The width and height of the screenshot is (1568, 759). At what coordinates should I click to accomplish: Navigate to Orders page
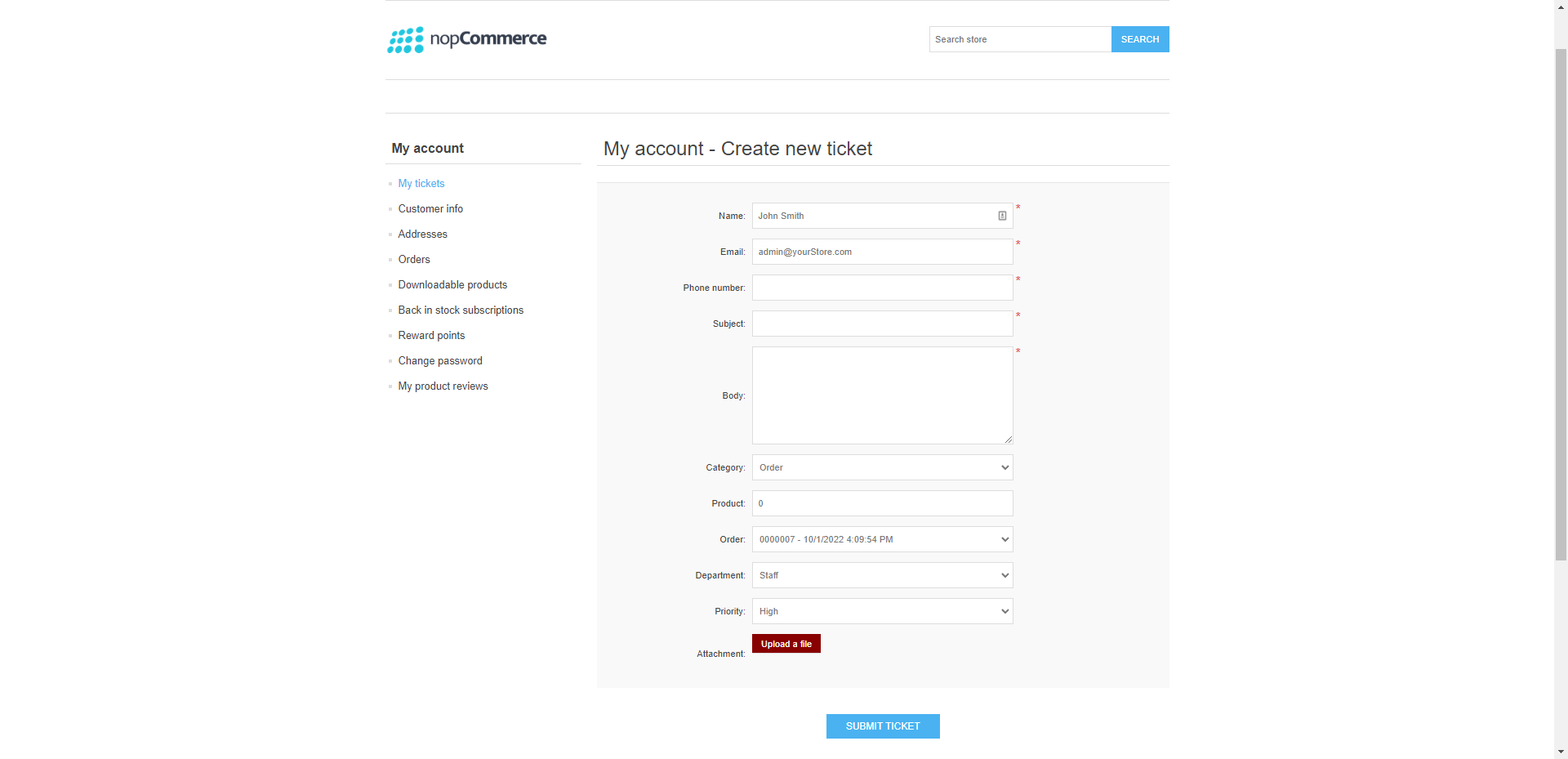(x=414, y=260)
